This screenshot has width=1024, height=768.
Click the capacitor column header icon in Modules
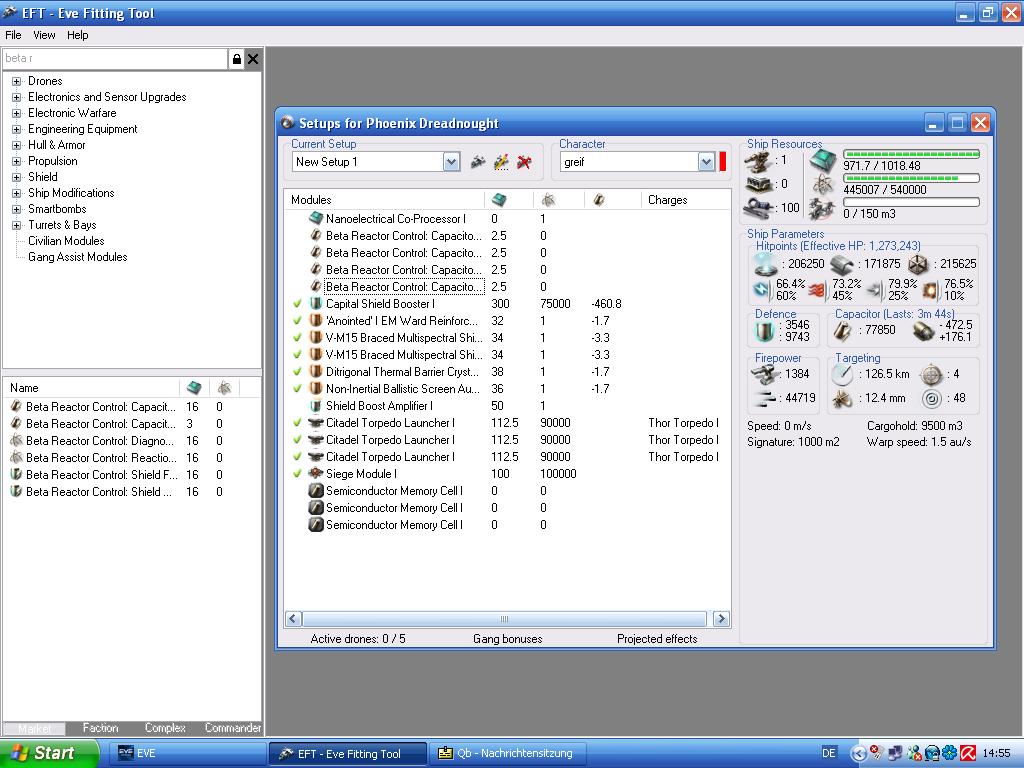599,199
